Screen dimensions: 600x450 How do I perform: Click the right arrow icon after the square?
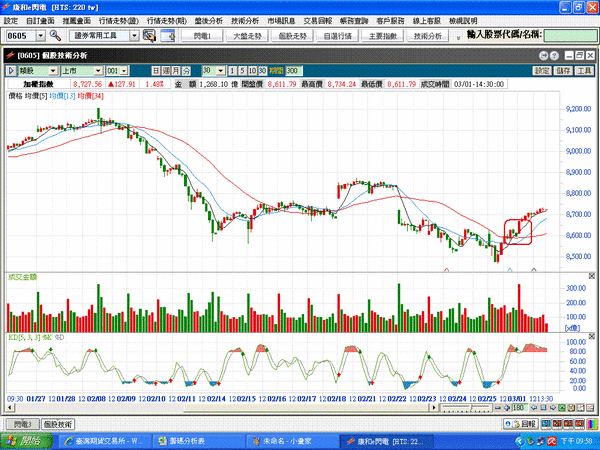(x=553, y=408)
